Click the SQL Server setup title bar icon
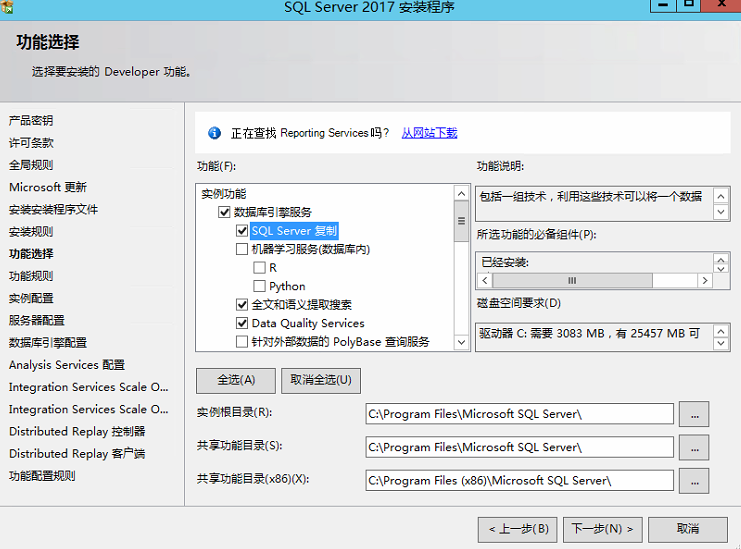The image size is (741, 549). pyautogui.click(x=7, y=6)
